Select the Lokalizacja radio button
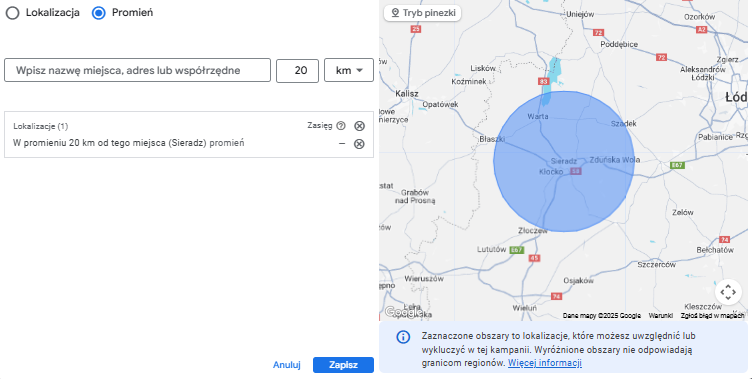Viewport: 752px width, 379px height. coord(12,13)
